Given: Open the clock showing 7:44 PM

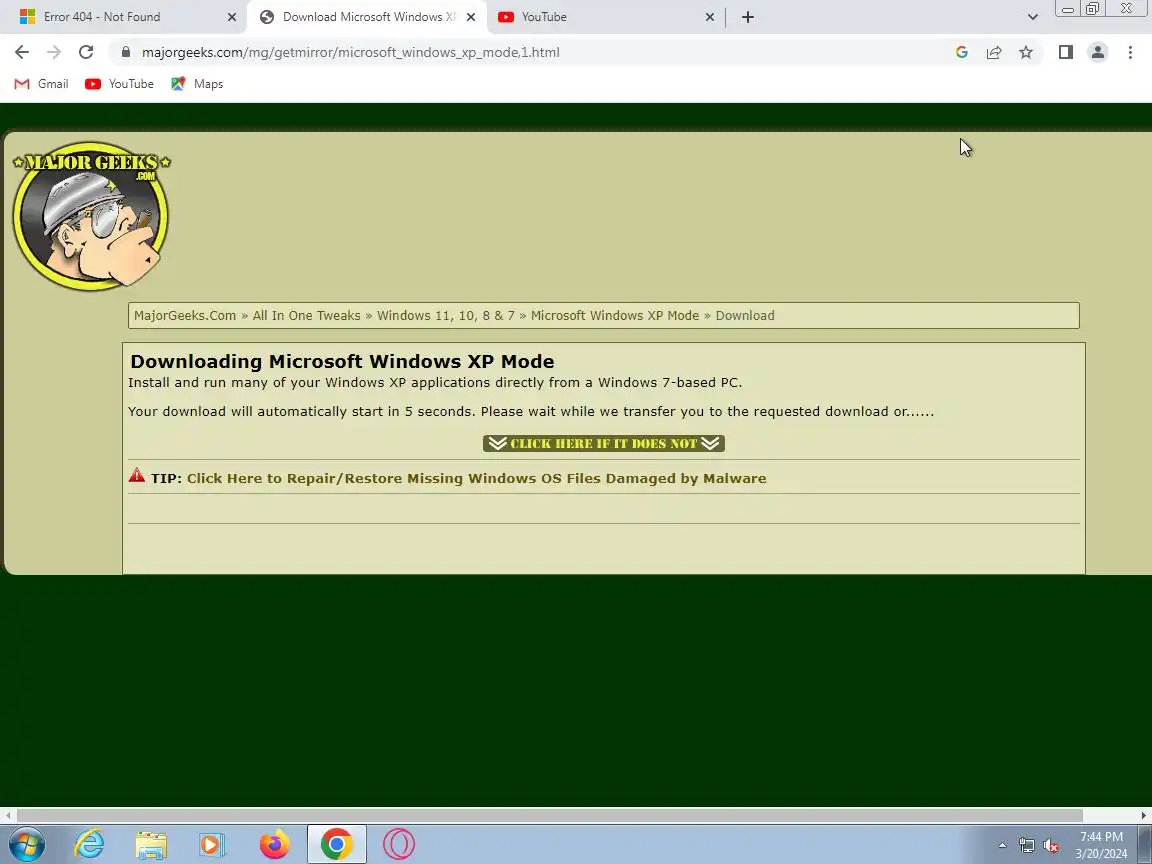Looking at the screenshot, I should (x=1101, y=845).
